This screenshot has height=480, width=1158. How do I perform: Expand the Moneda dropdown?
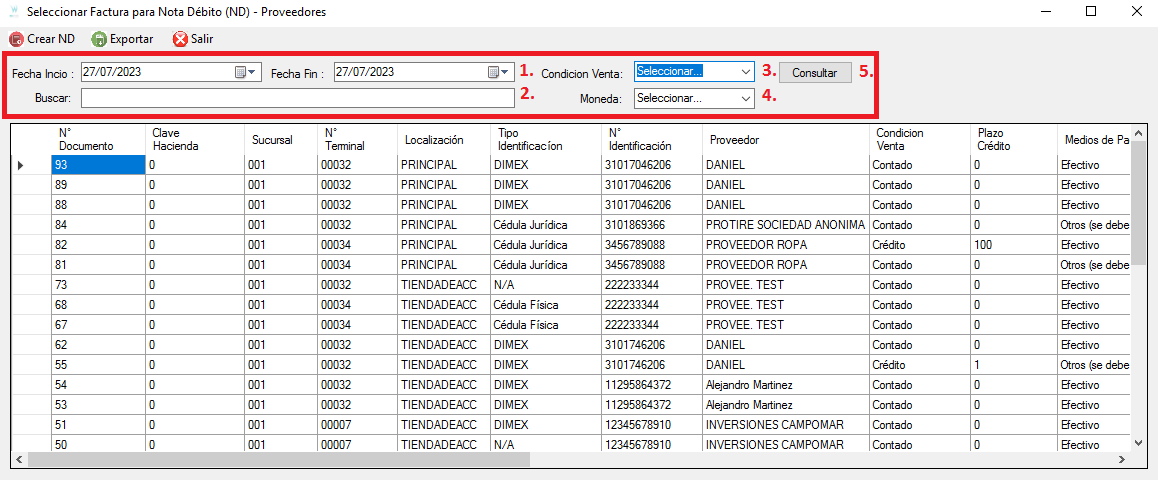tap(744, 98)
